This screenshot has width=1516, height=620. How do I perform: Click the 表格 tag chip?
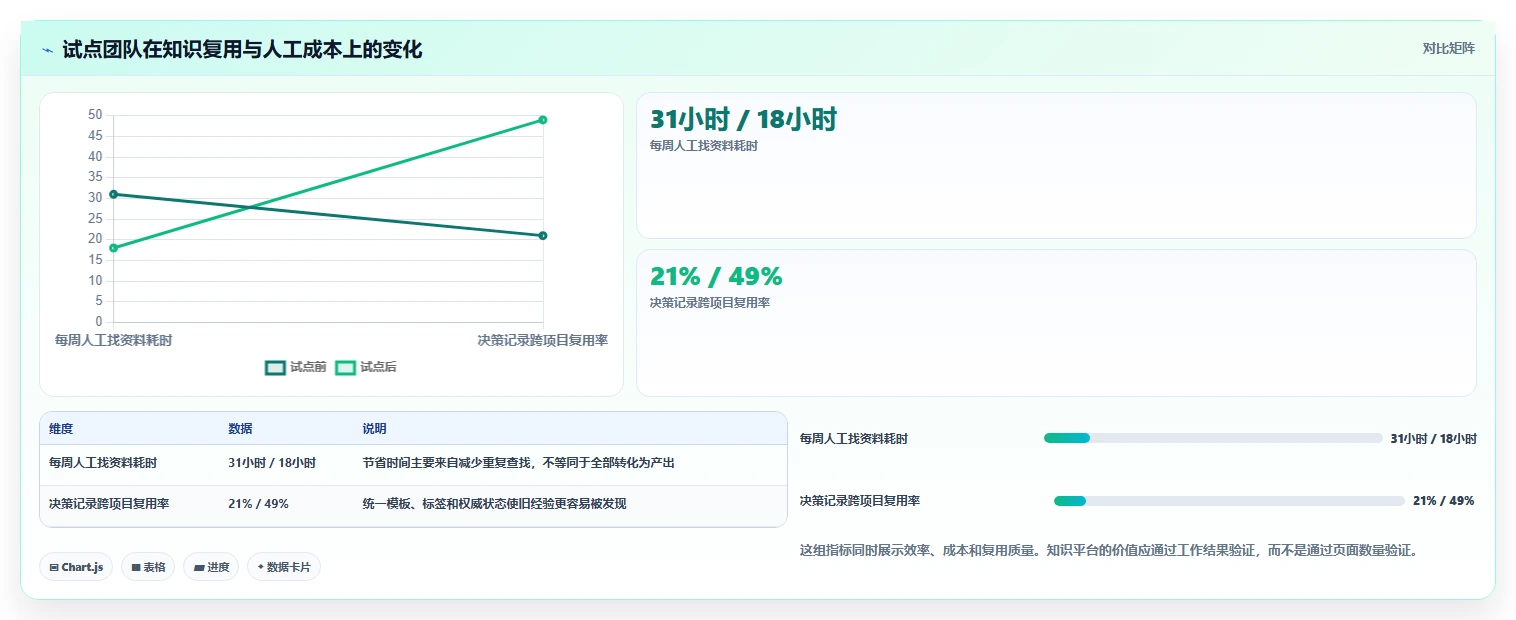148,567
